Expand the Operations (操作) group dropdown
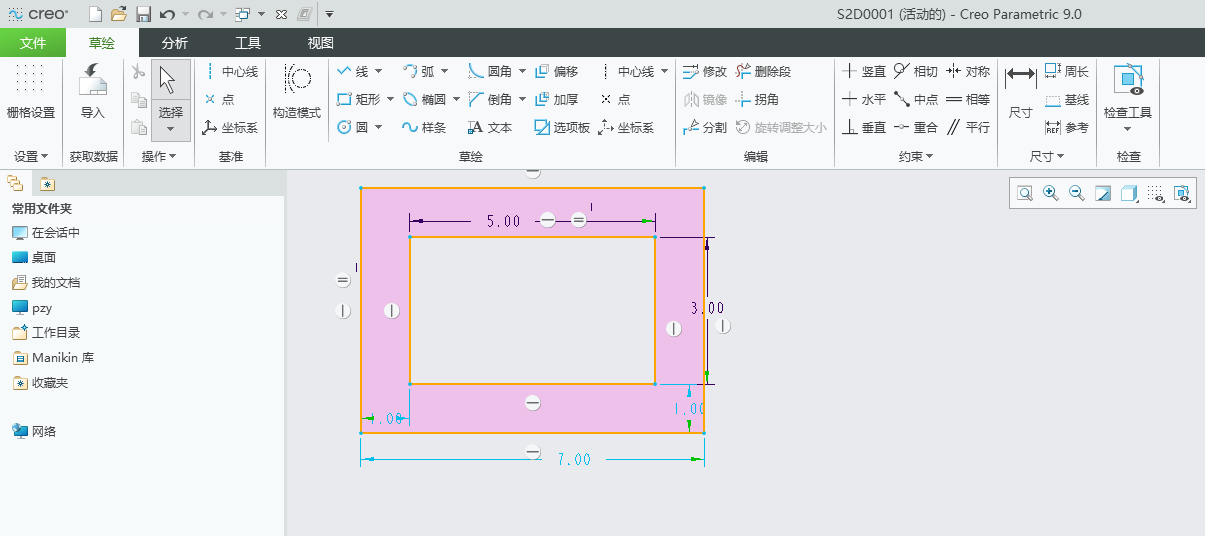The width and height of the screenshot is (1205, 536). pyautogui.click(x=159, y=157)
